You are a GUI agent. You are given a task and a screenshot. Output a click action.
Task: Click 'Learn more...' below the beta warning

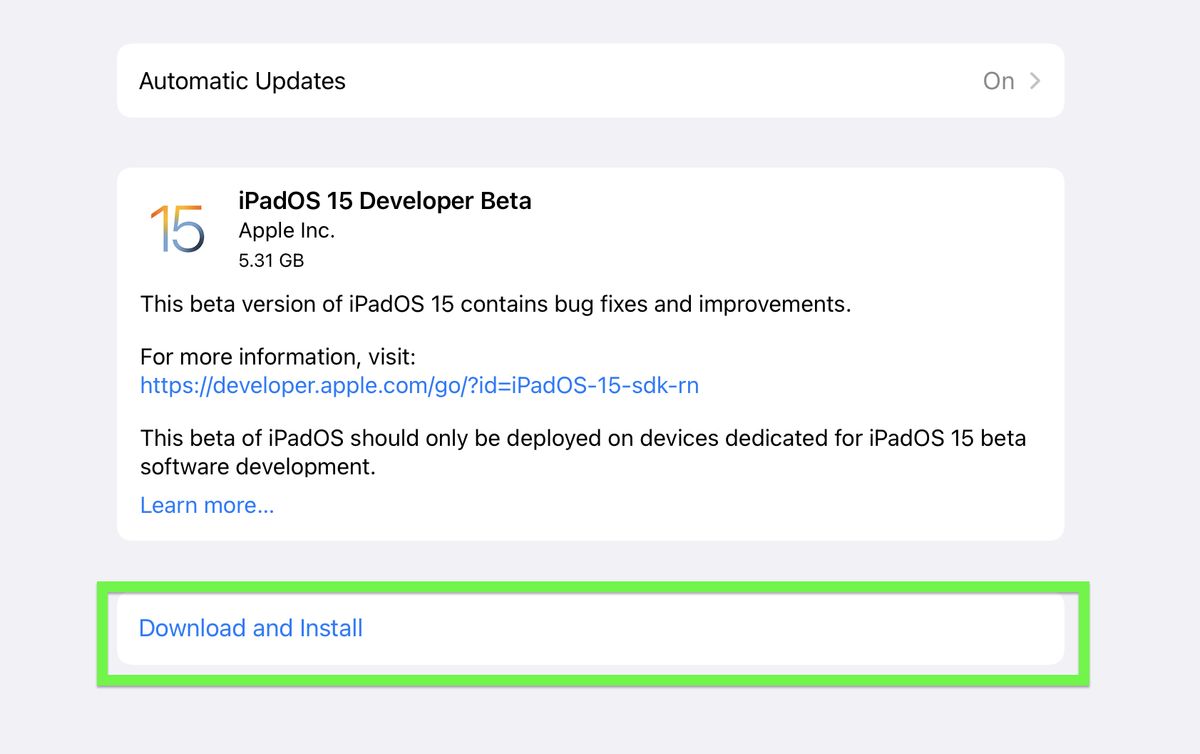pos(206,505)
